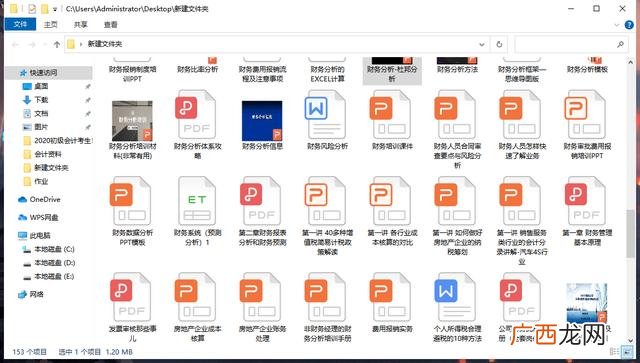The image size is (640, 363).
Task: Select the 财务培训课件 presentation file
Action: (392, 121)
